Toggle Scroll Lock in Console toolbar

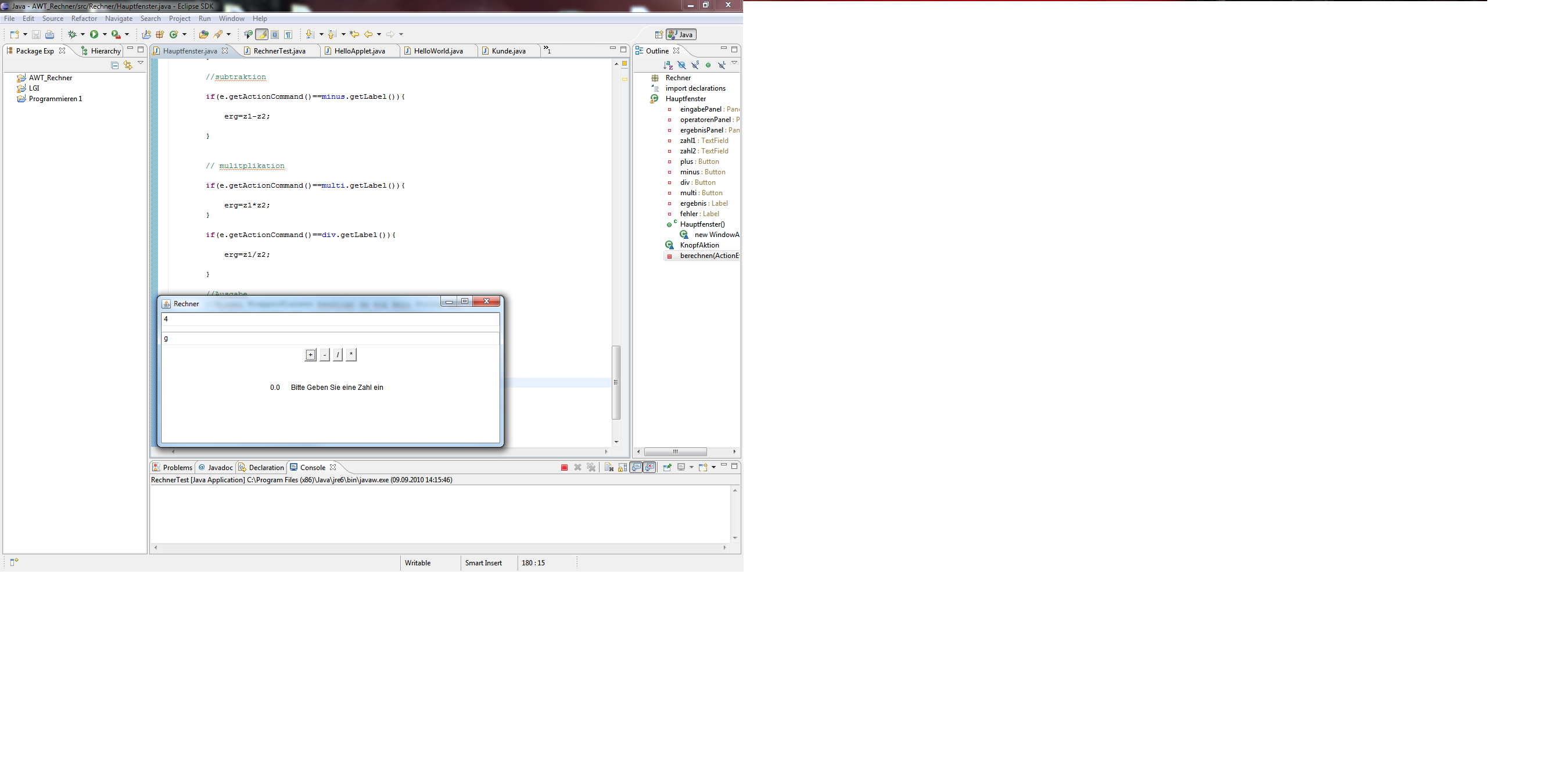tap(622, 468)
